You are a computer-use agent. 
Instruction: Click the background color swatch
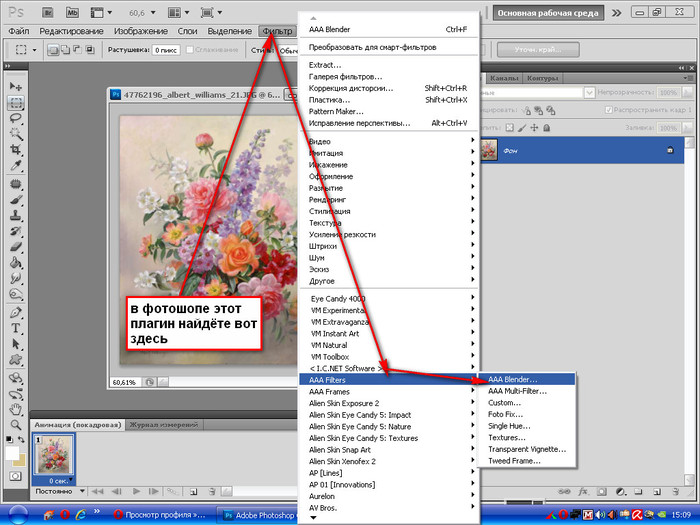[x=21, y=460]
